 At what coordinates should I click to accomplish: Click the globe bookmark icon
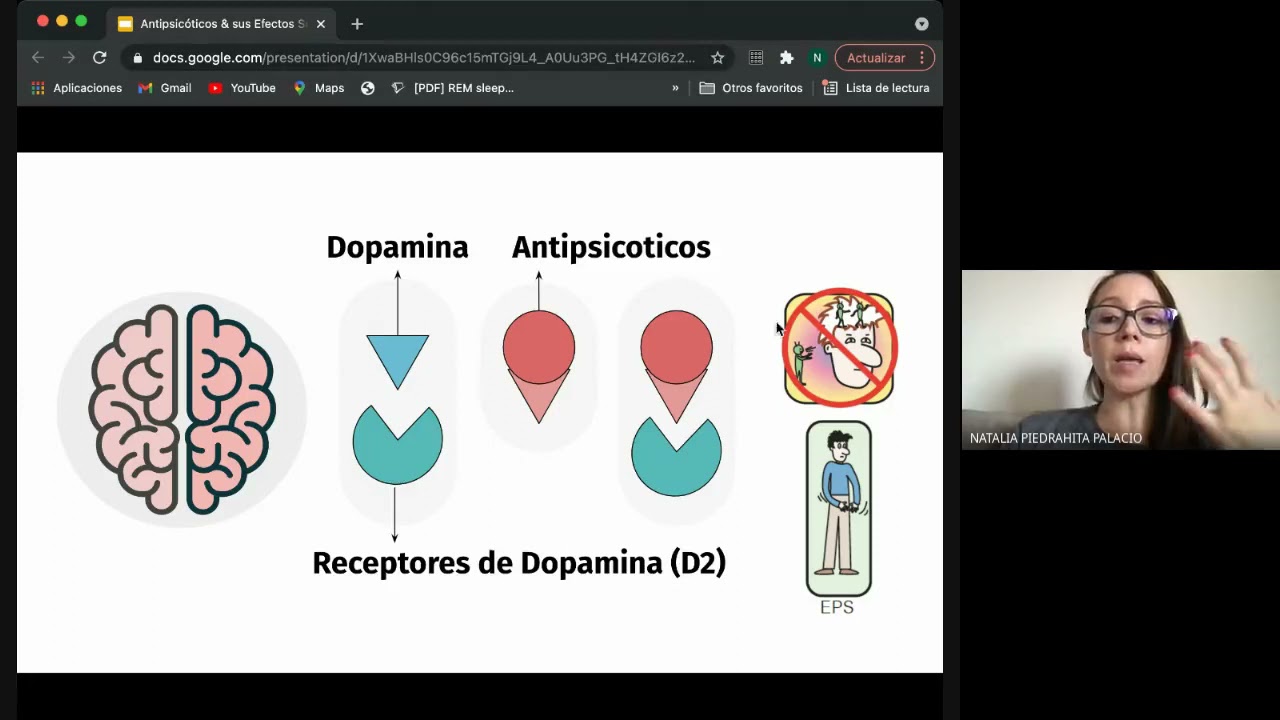(x=368, y=88)
